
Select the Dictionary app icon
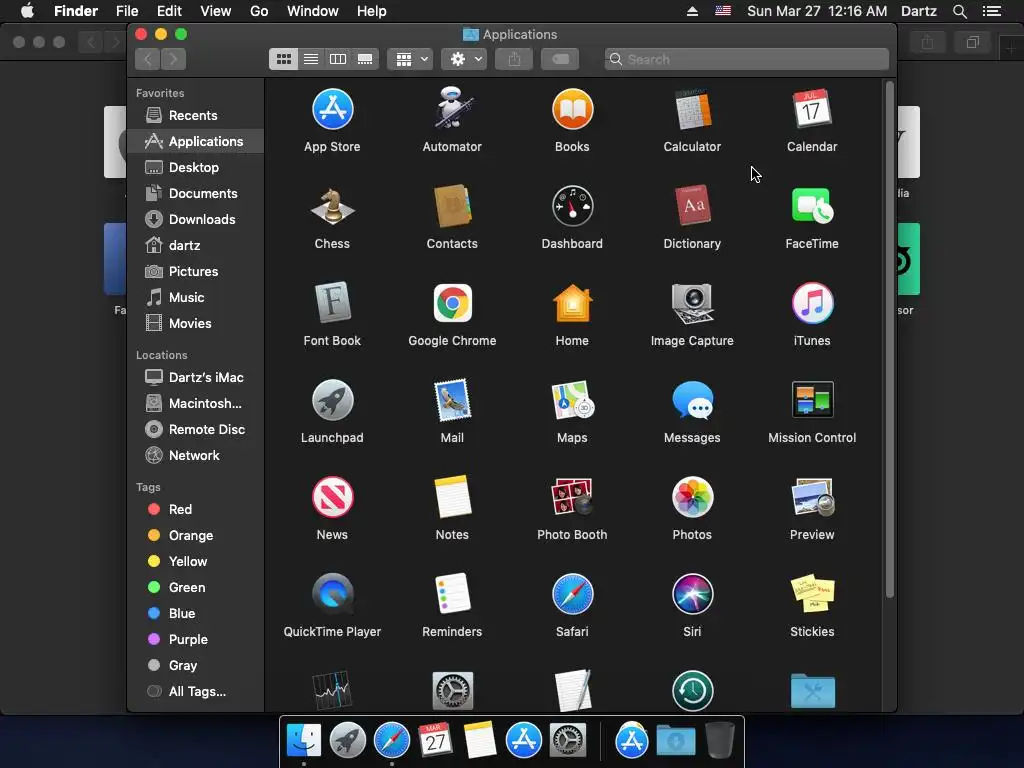point(692,205)
